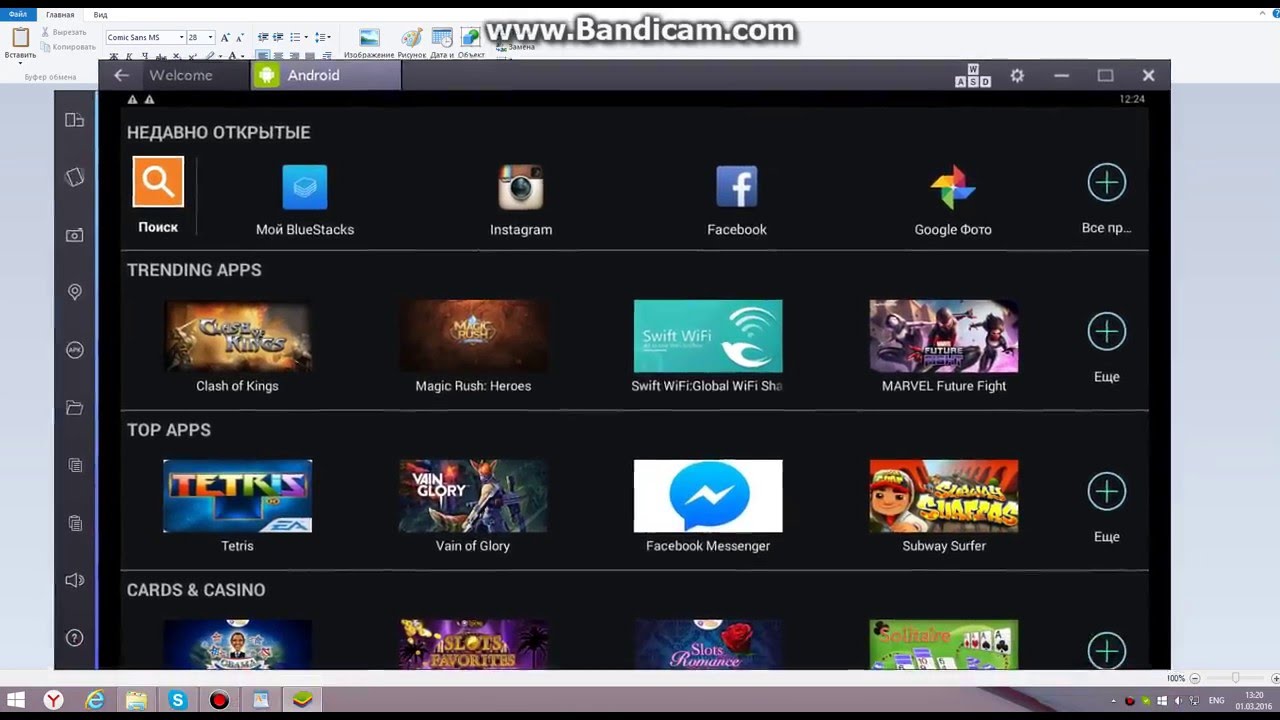Viewport: 1280px width, 720px height.
Task: Open Subway Surfer thumbnail
Action: coord(944,496)
